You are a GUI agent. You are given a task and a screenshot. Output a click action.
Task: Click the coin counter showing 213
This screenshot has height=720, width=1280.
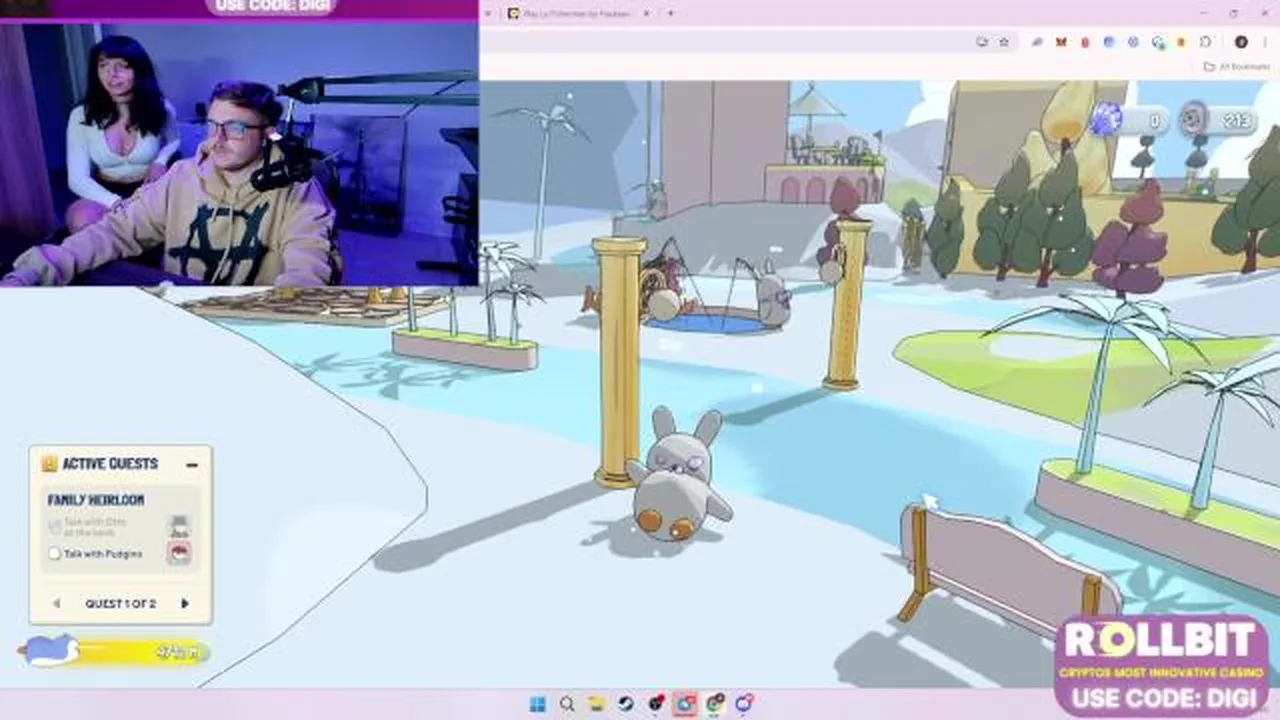(1218, 120)
